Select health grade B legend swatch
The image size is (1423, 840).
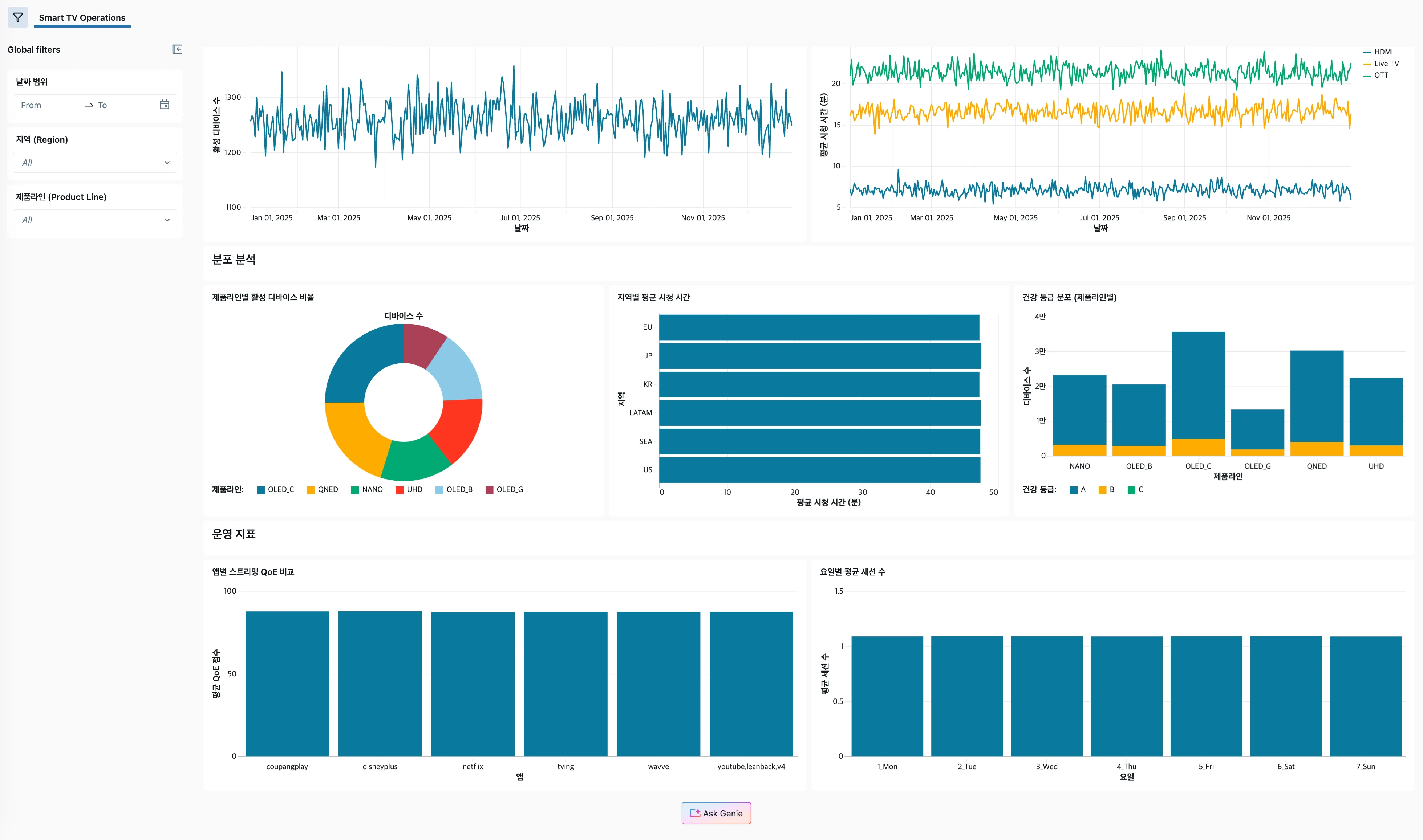tap(1103, 490)
